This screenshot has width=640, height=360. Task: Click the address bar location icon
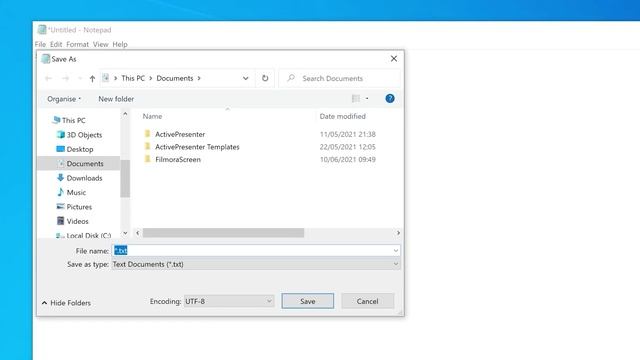click(x=106, y=78)
